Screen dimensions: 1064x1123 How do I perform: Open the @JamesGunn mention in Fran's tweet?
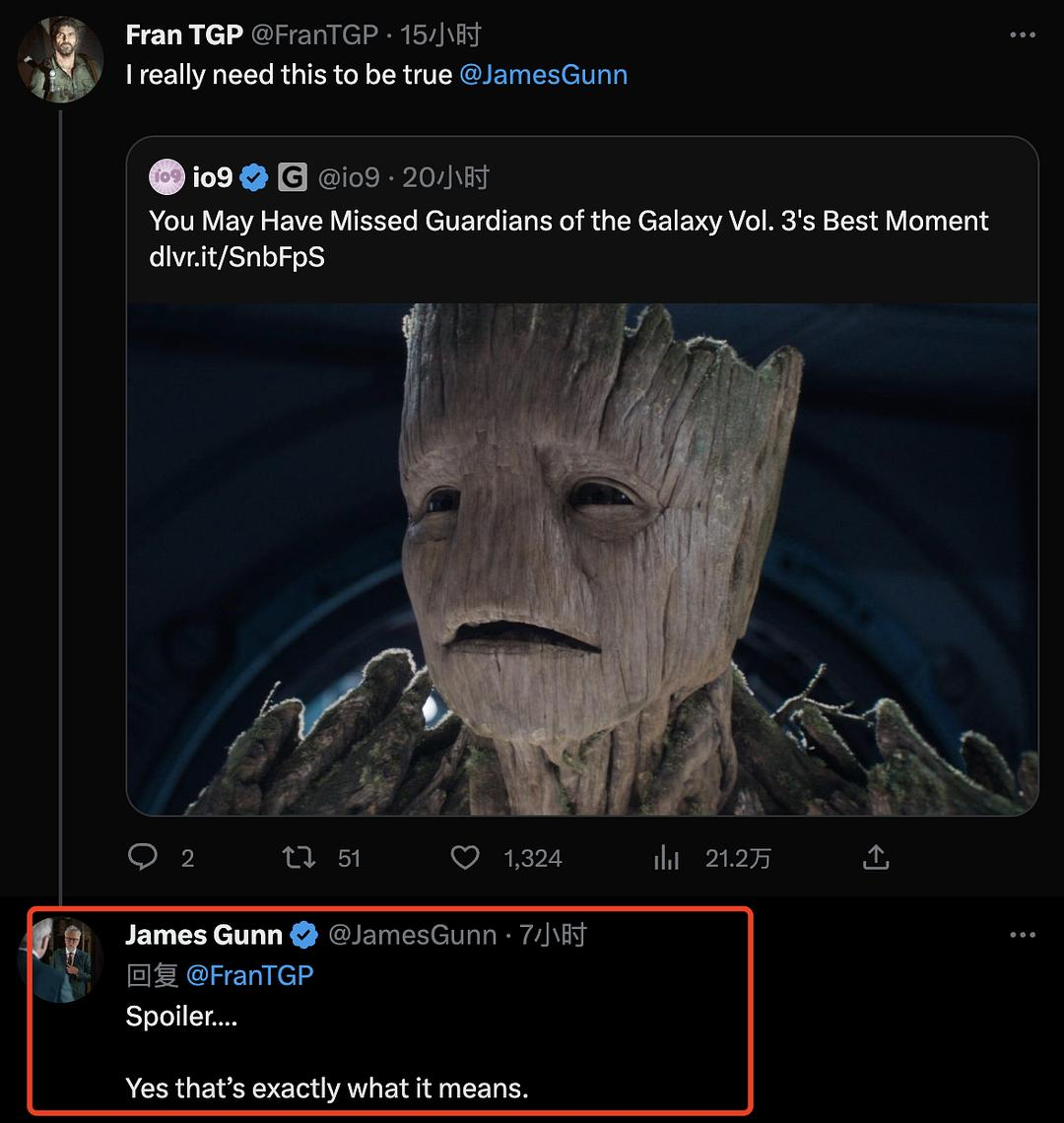[543, 75]
